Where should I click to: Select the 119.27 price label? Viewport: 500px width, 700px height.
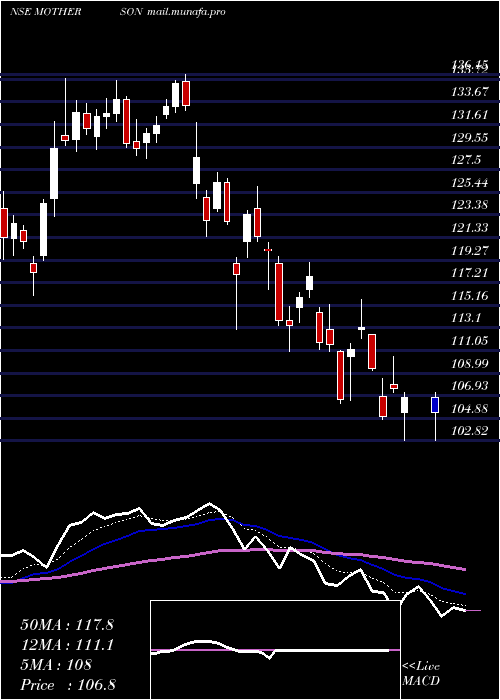tap(469, 250)
